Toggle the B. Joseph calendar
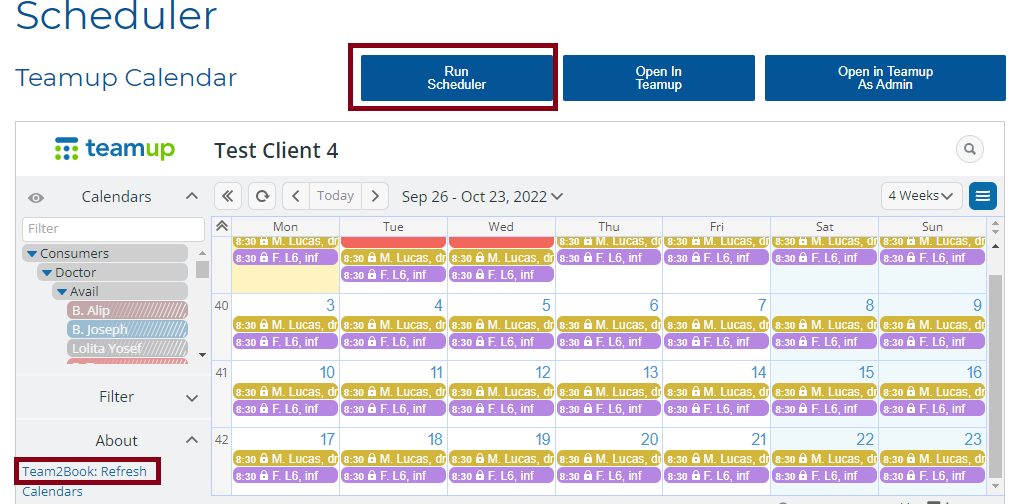 tap(127, 329)
